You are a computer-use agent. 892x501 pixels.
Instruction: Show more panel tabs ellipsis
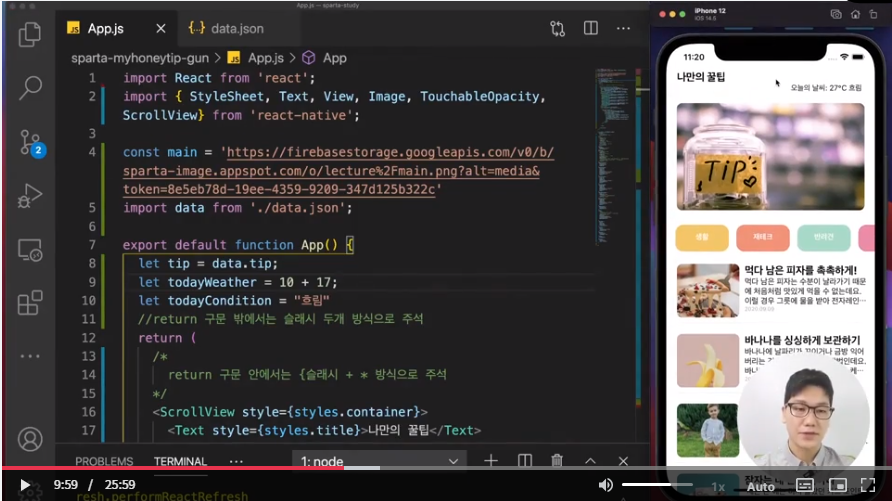coord(236,461)
